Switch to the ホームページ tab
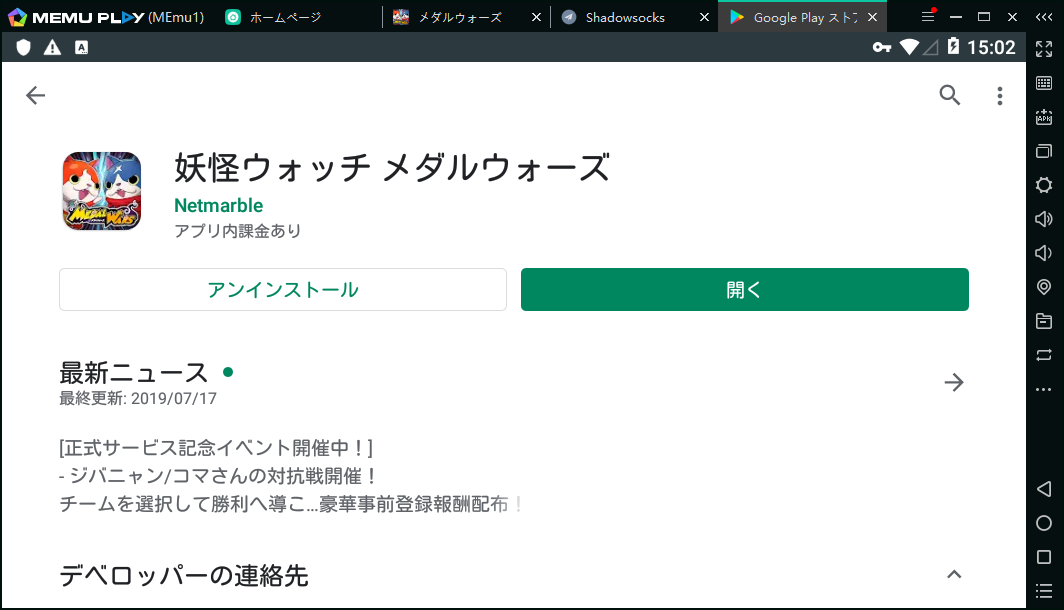 (283, 16)
